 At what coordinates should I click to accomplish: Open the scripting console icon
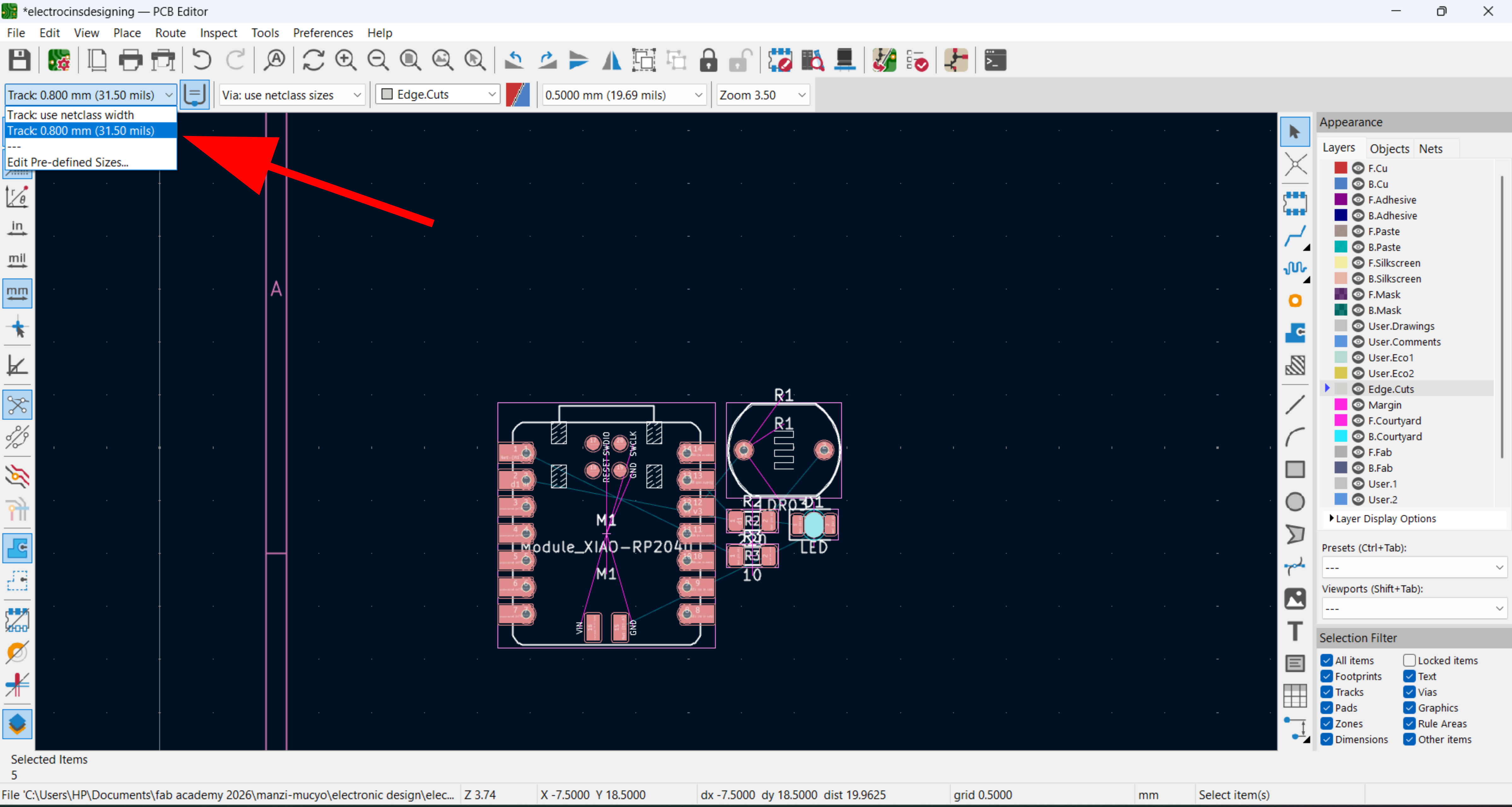coord(995,61)
